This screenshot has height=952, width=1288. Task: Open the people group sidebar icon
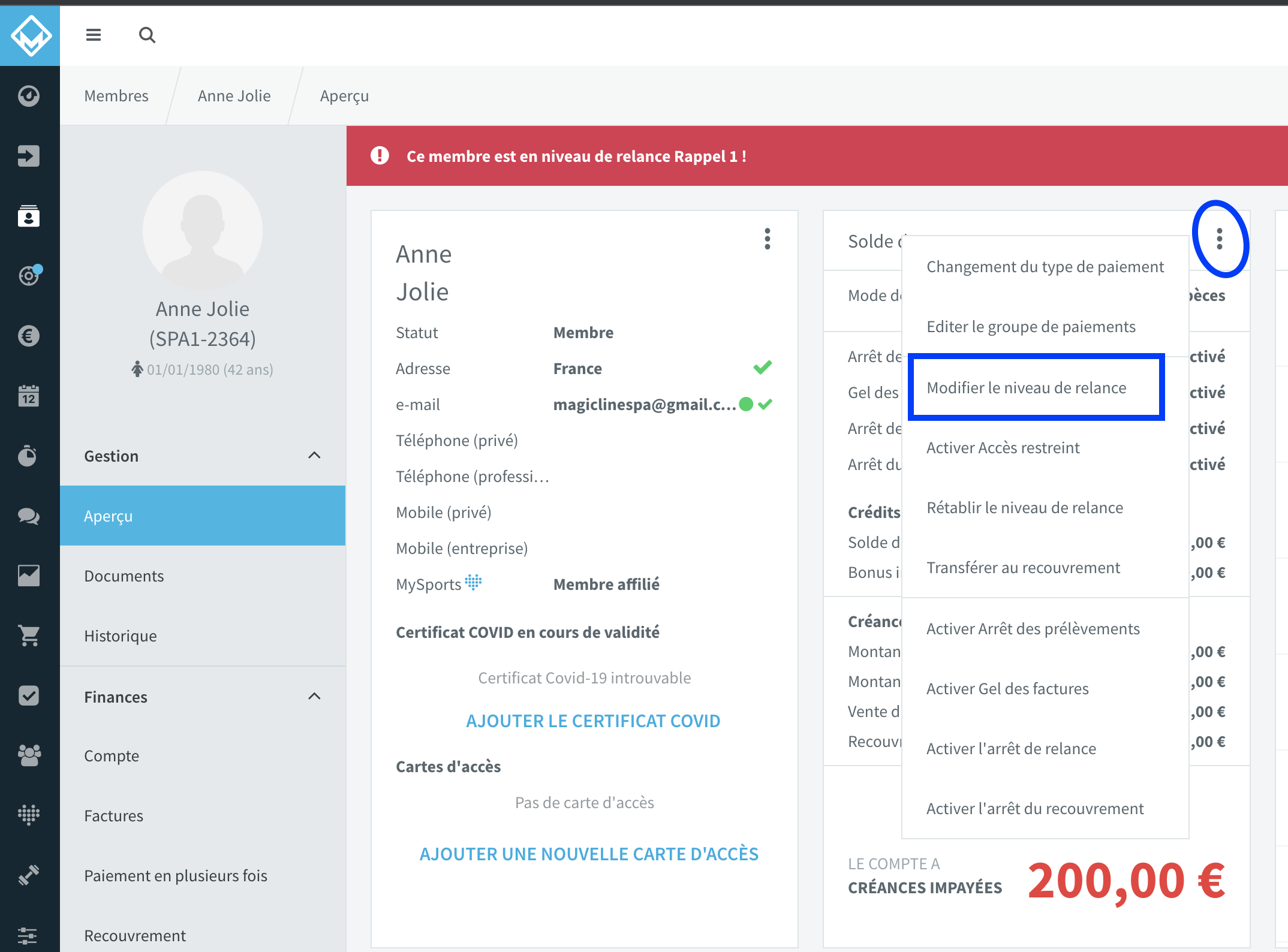click(x=29, y=755)
